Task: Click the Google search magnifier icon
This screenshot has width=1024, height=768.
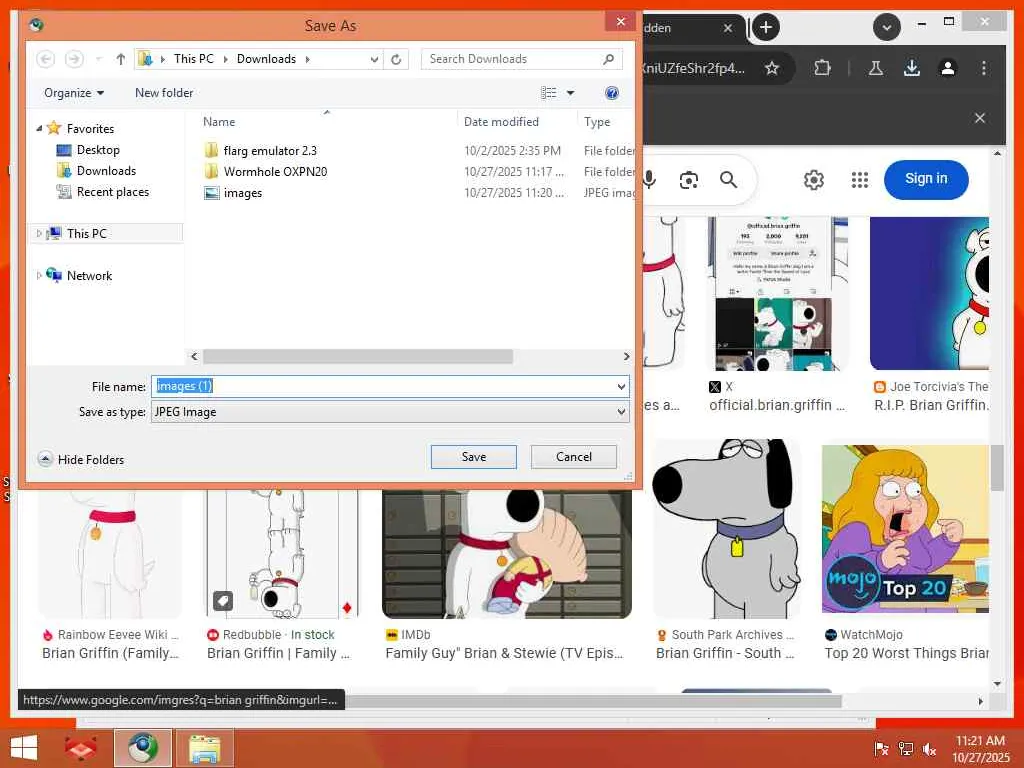Action: [x=729, y=180]
